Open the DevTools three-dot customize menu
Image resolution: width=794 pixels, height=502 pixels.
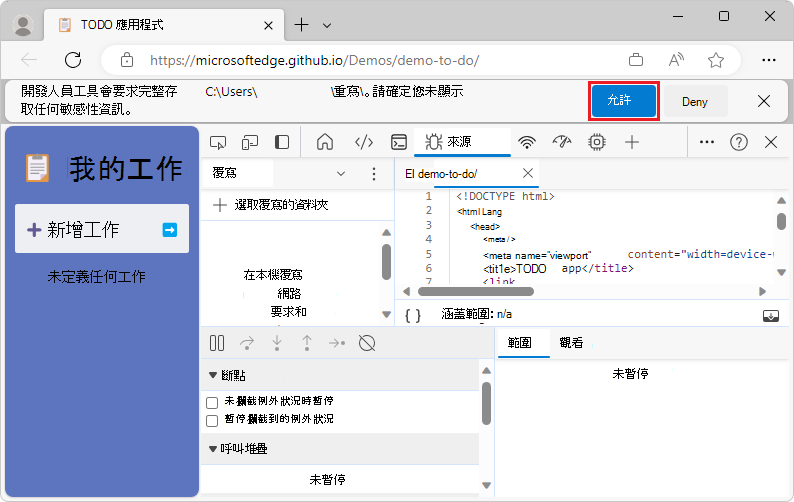pos(706,142)
